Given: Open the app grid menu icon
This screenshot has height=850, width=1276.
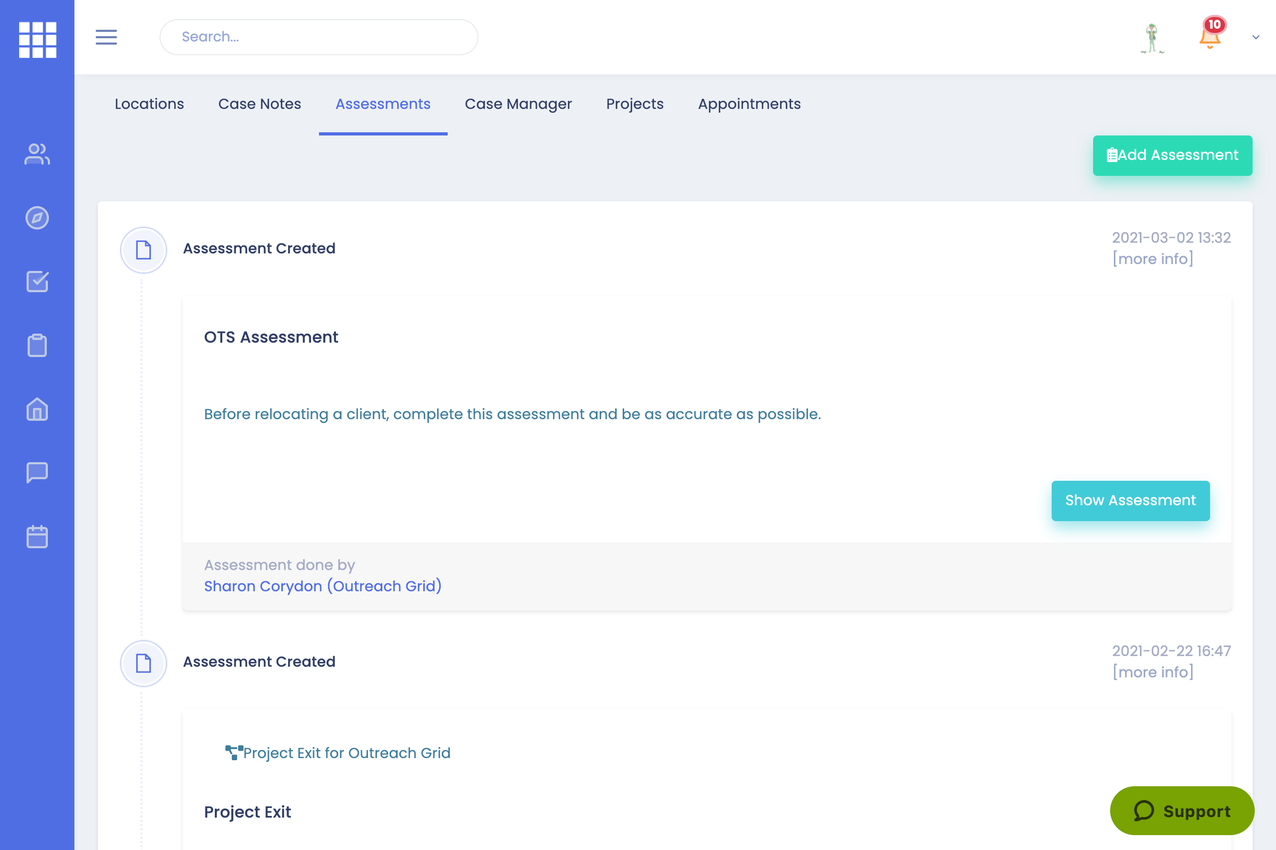Looking at the screenshot, I should tap(37, 40).
